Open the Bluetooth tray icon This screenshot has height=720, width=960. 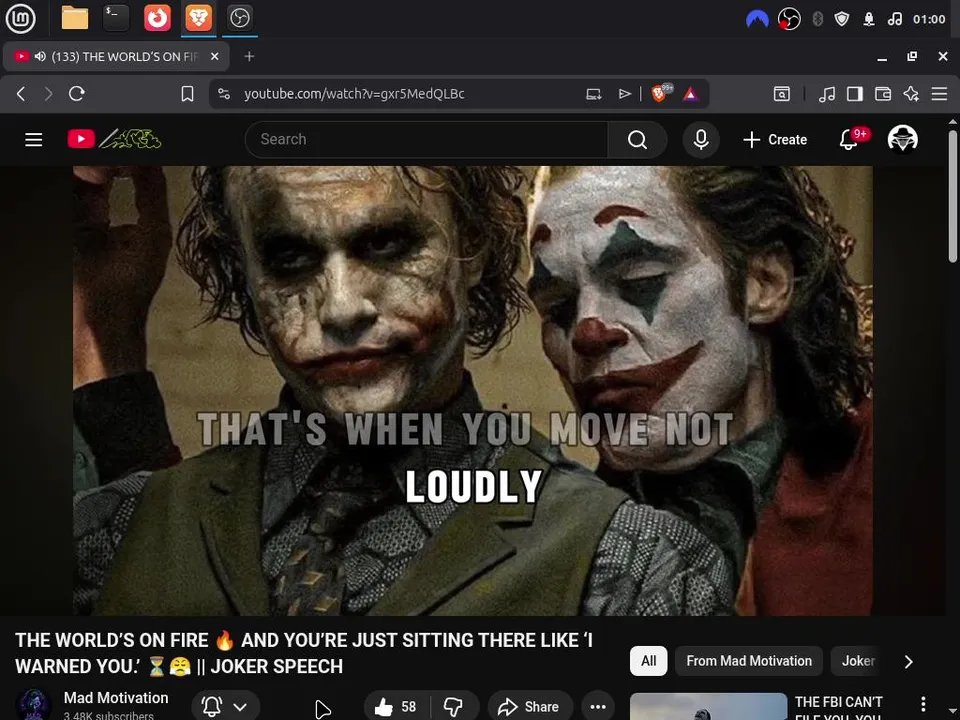[x=817, y=19]
